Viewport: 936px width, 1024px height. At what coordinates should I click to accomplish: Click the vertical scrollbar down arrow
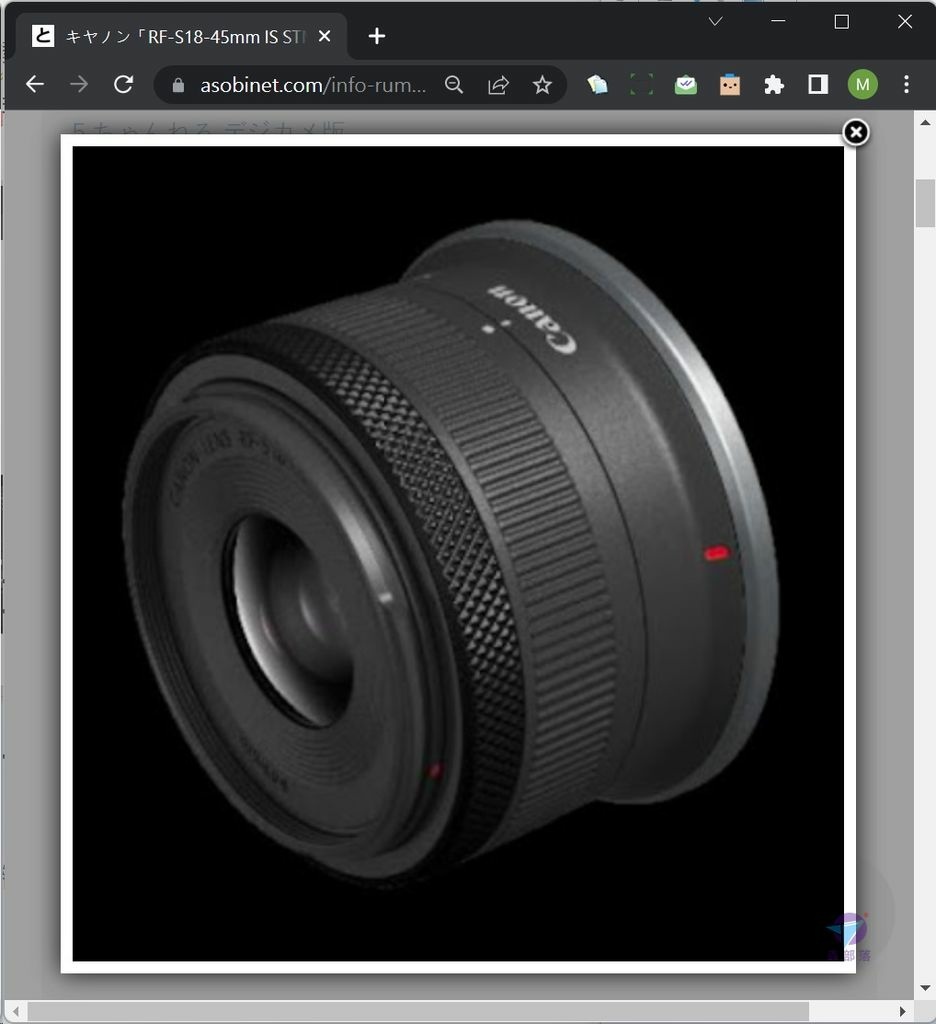(x=925, y=988)
